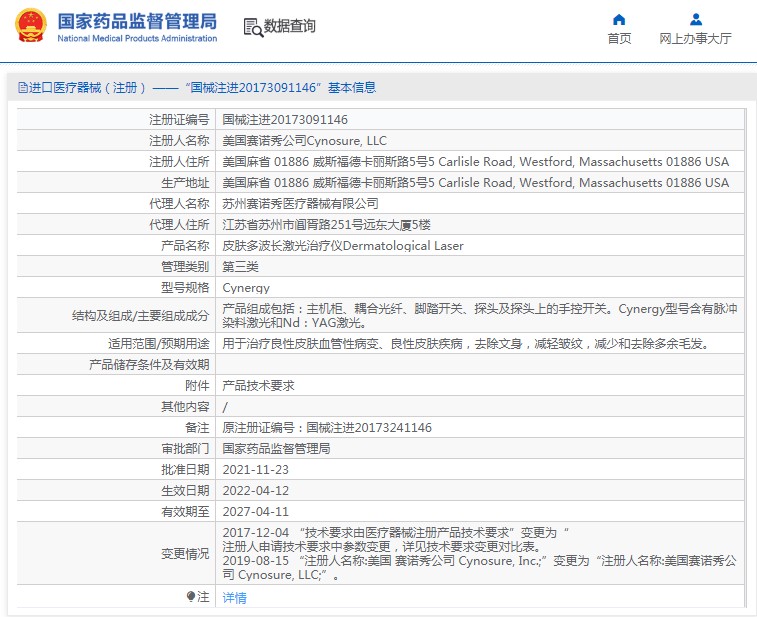Click the 代理人住所 row label

coord(179,224)
